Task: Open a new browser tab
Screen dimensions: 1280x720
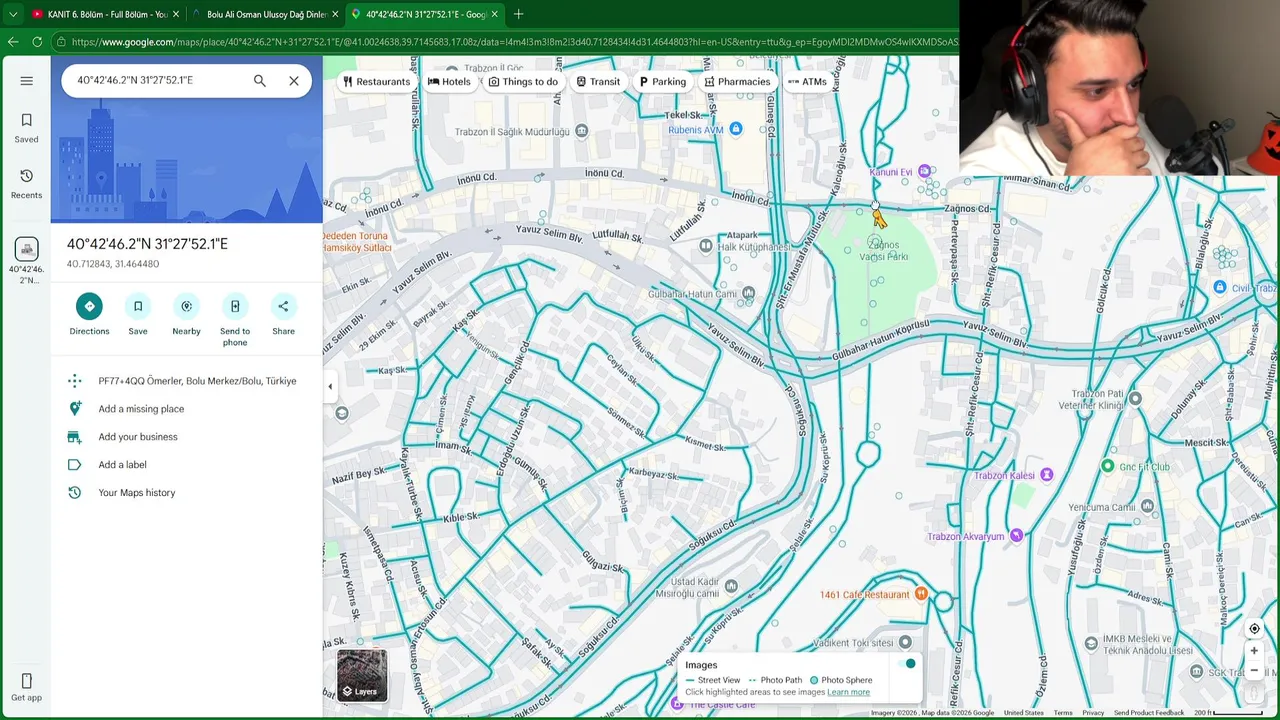Action: tap(518, 14)
